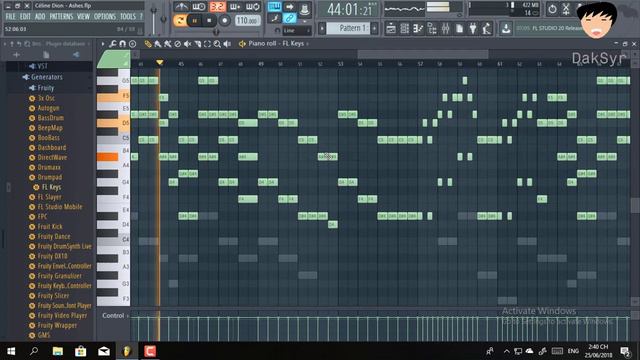Select the Zoom magnifier tool in piano roll
640x360 pixels.
217,44
